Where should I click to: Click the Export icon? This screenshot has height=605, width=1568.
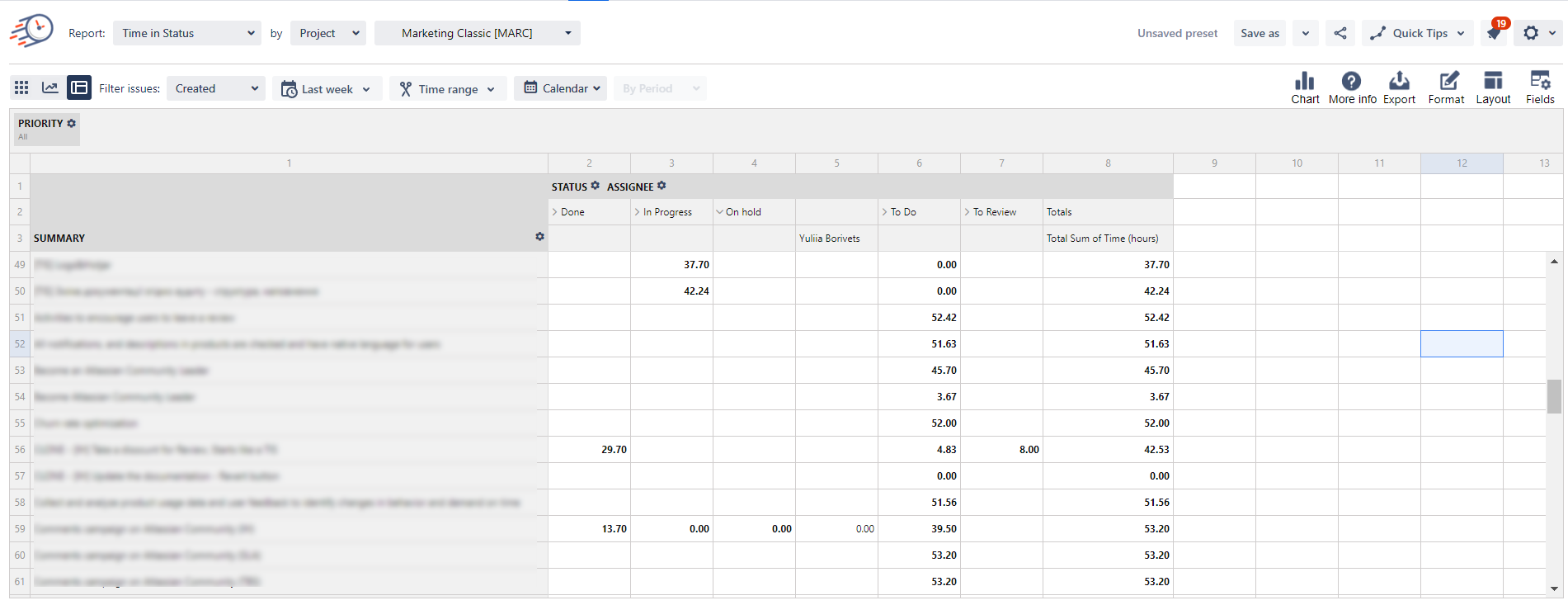pos(1399,87)
